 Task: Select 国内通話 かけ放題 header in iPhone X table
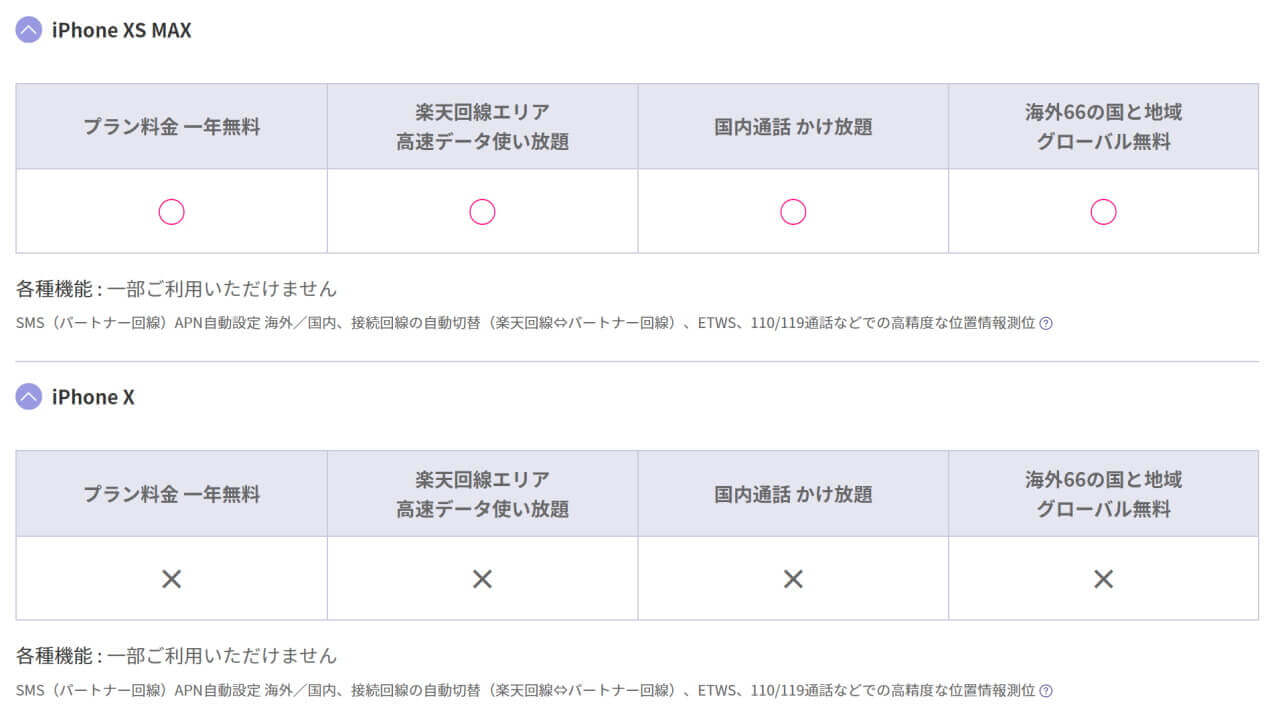793,494
